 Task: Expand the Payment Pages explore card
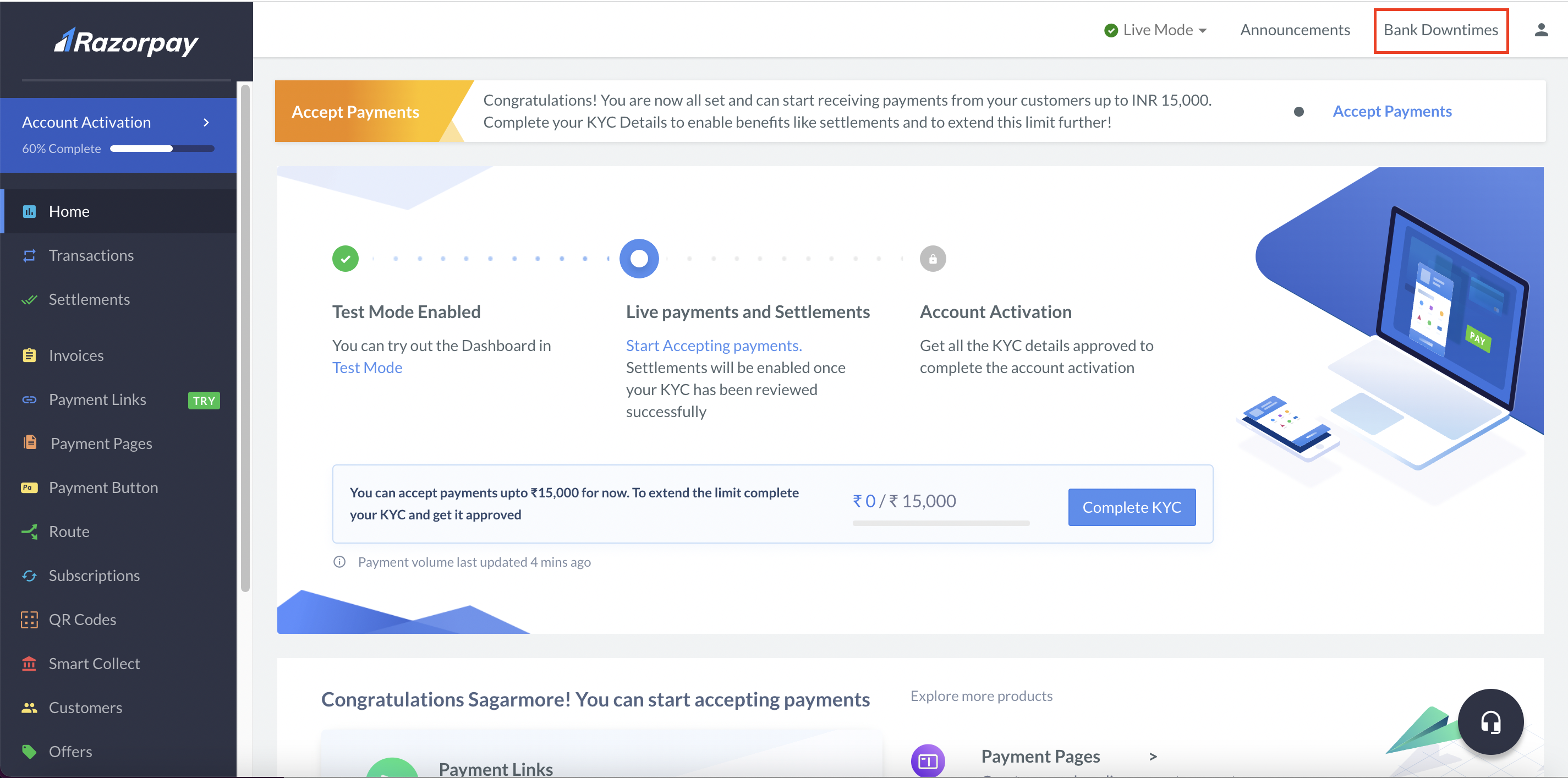pyautogui.click(x=1153, y=756)
